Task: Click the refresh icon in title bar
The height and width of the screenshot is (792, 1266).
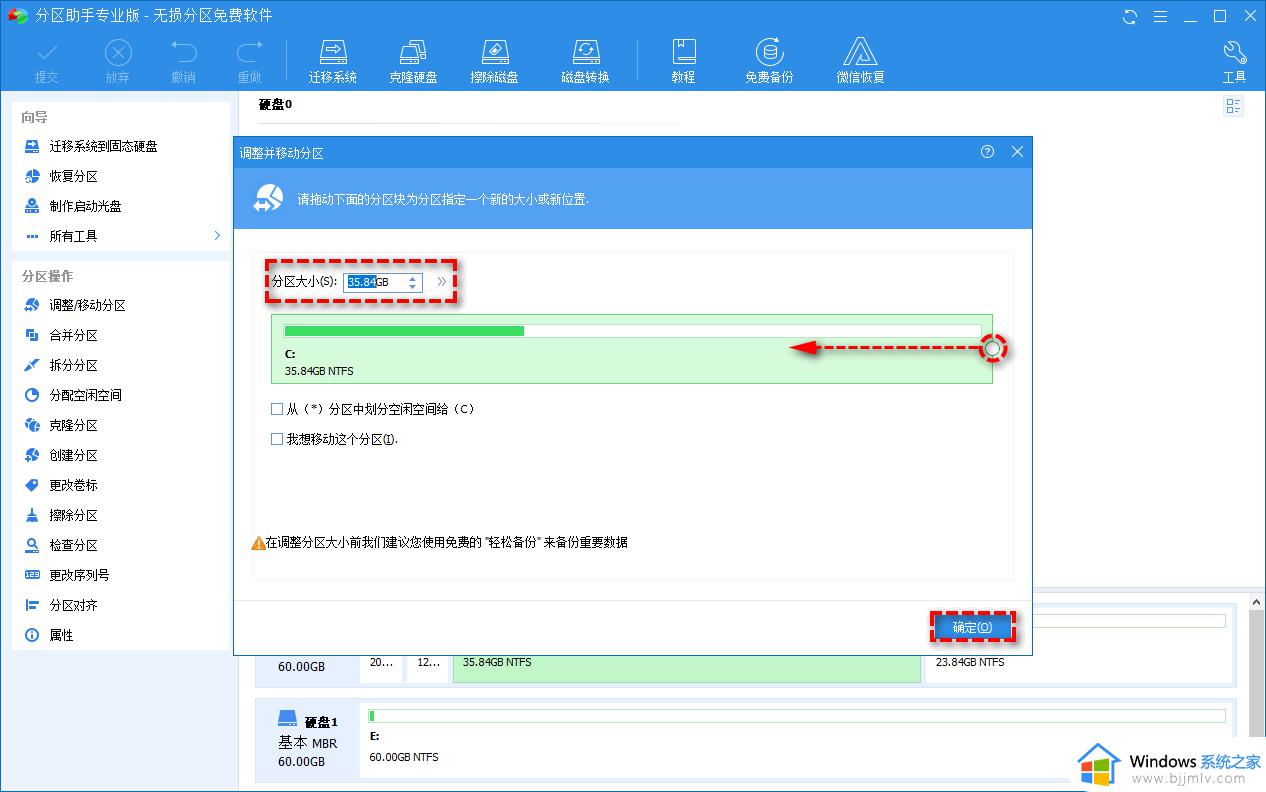Action: [x=1131, y=16]
